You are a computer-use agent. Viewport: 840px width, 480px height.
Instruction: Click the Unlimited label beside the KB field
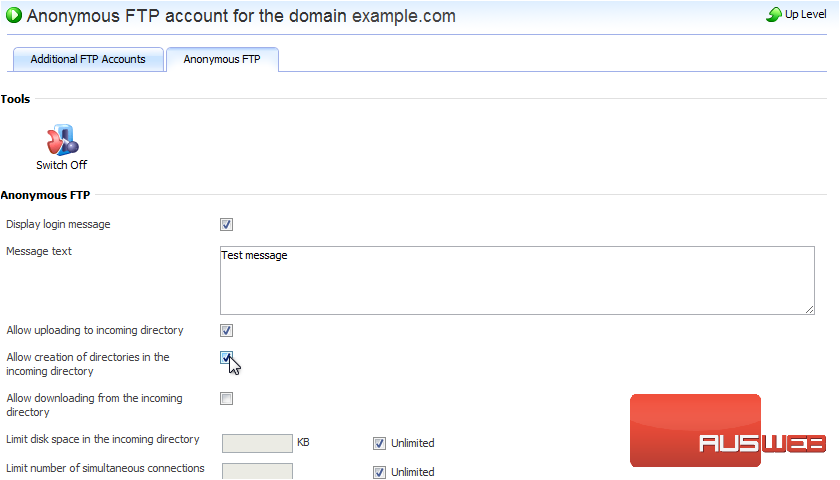pyautogui.click(x=413, y=443)
